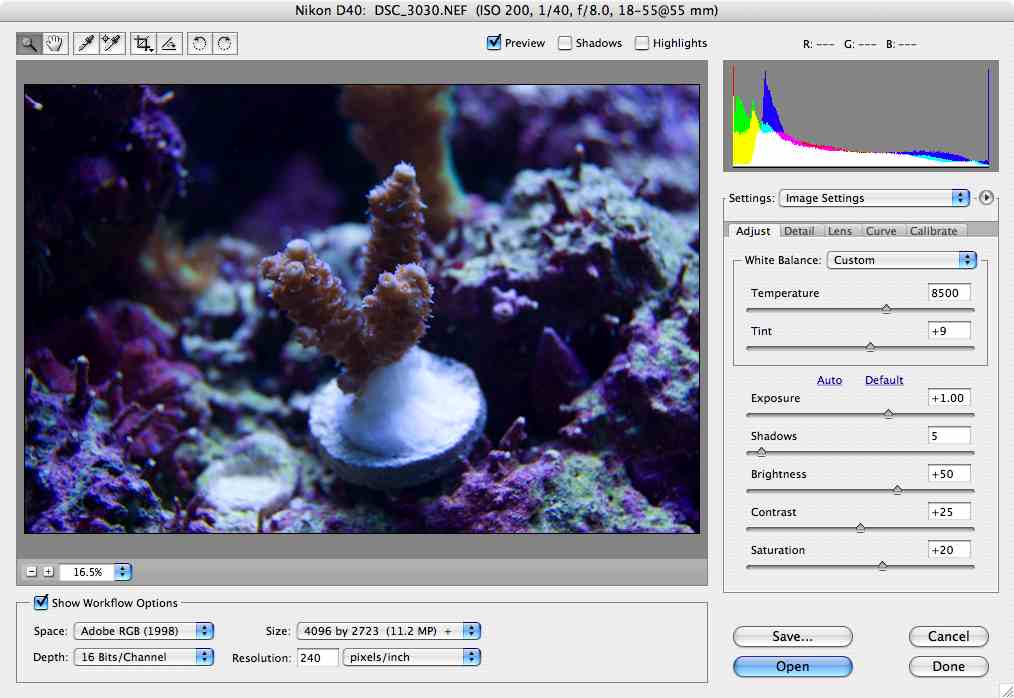This screenshot has height=698, width=1014.
Task: Click the coral preview image
Action: [x=362, y=309]
